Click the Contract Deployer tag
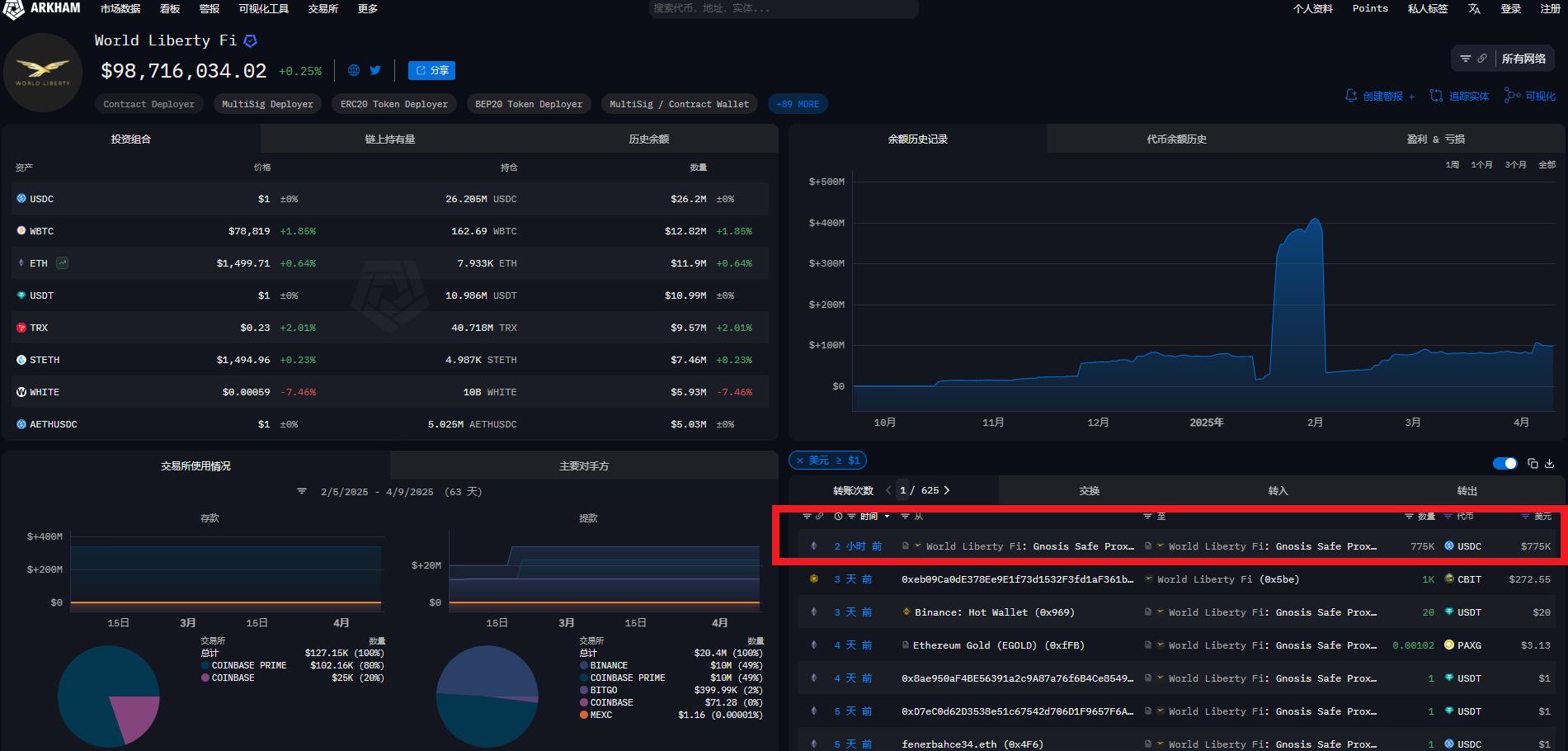This screenshot has height=751, width=1568. tap(149, 104)
